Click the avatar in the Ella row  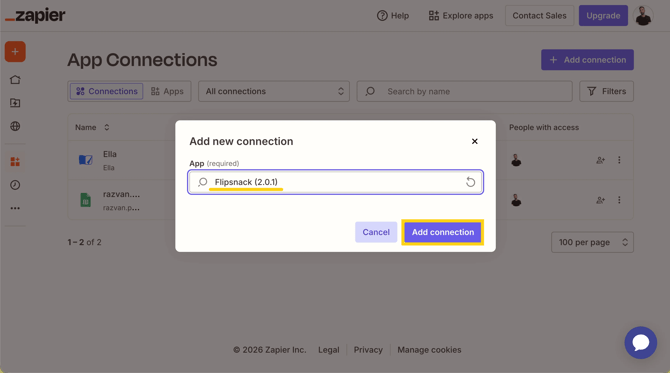(516, 160)
